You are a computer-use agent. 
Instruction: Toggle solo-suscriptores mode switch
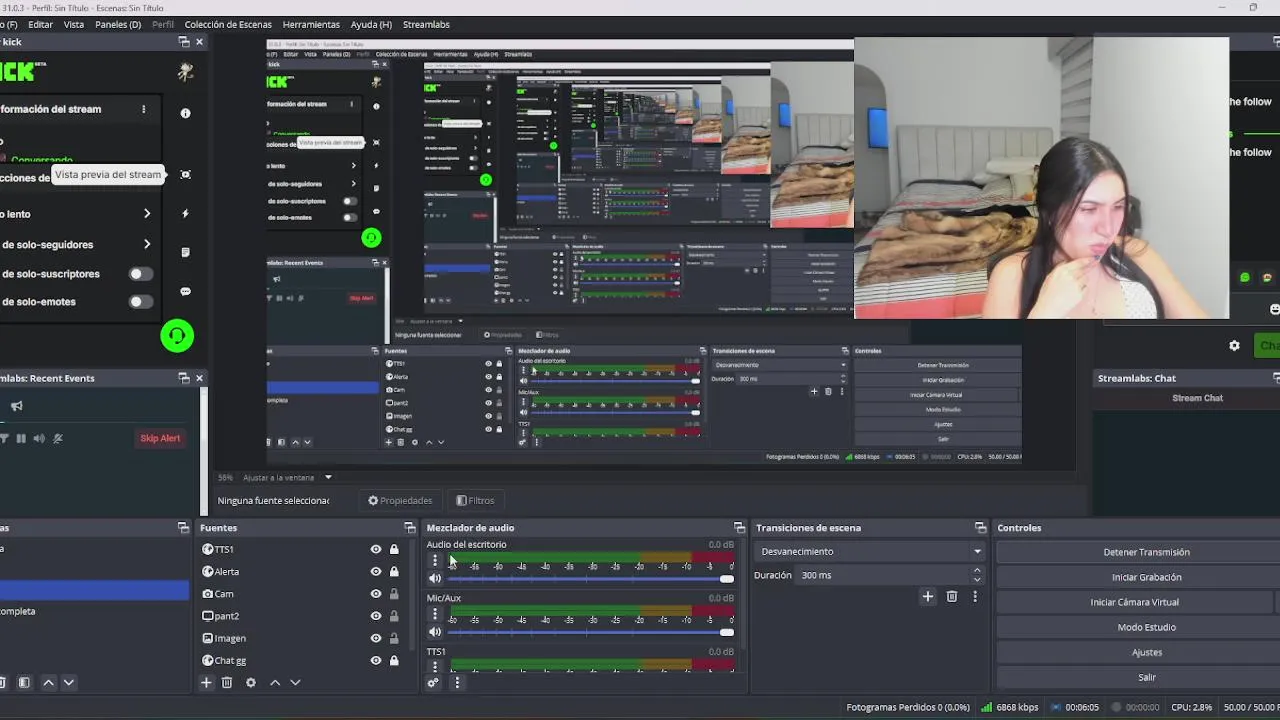pos(140,274)
